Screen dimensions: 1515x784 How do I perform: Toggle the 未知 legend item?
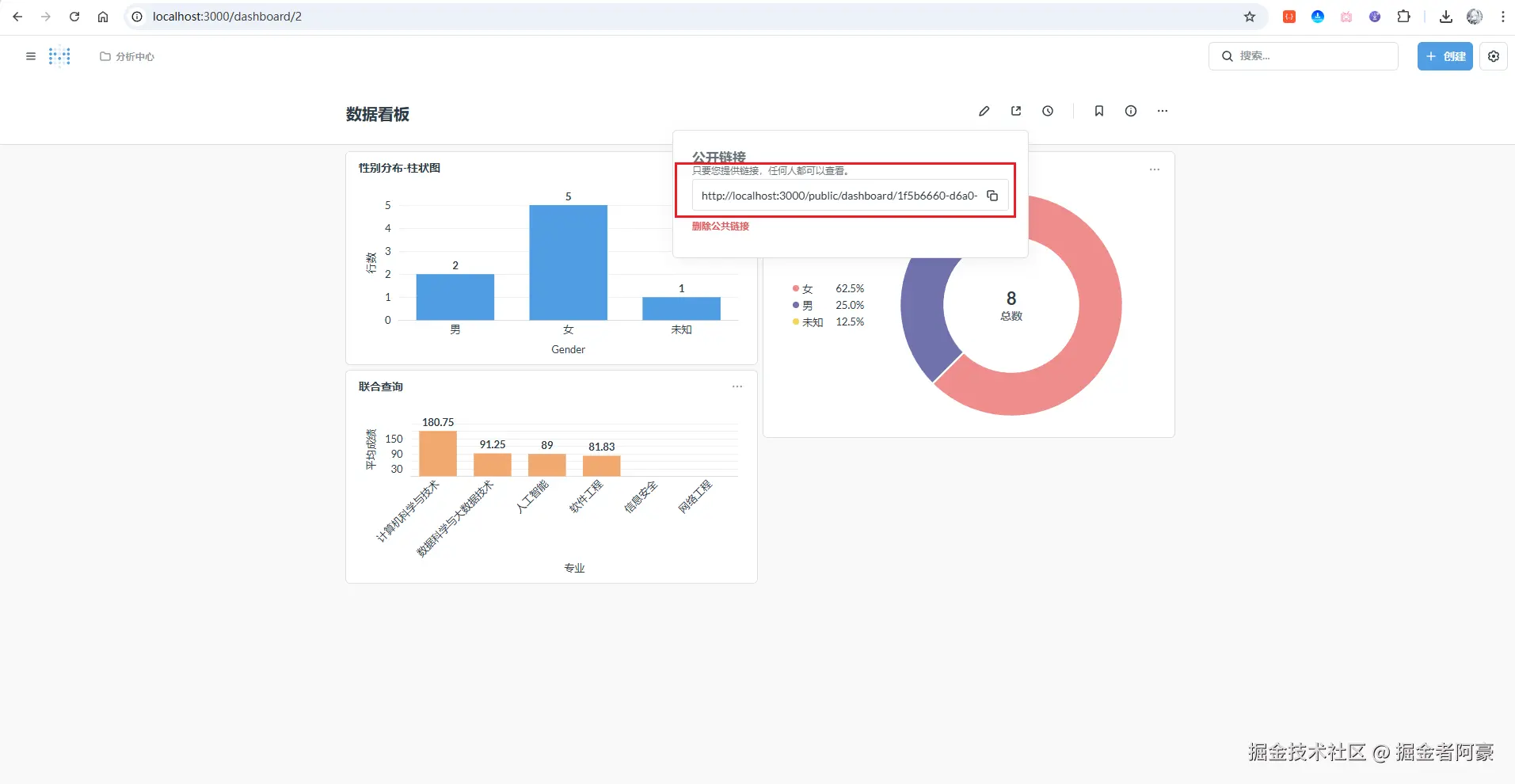808,322
